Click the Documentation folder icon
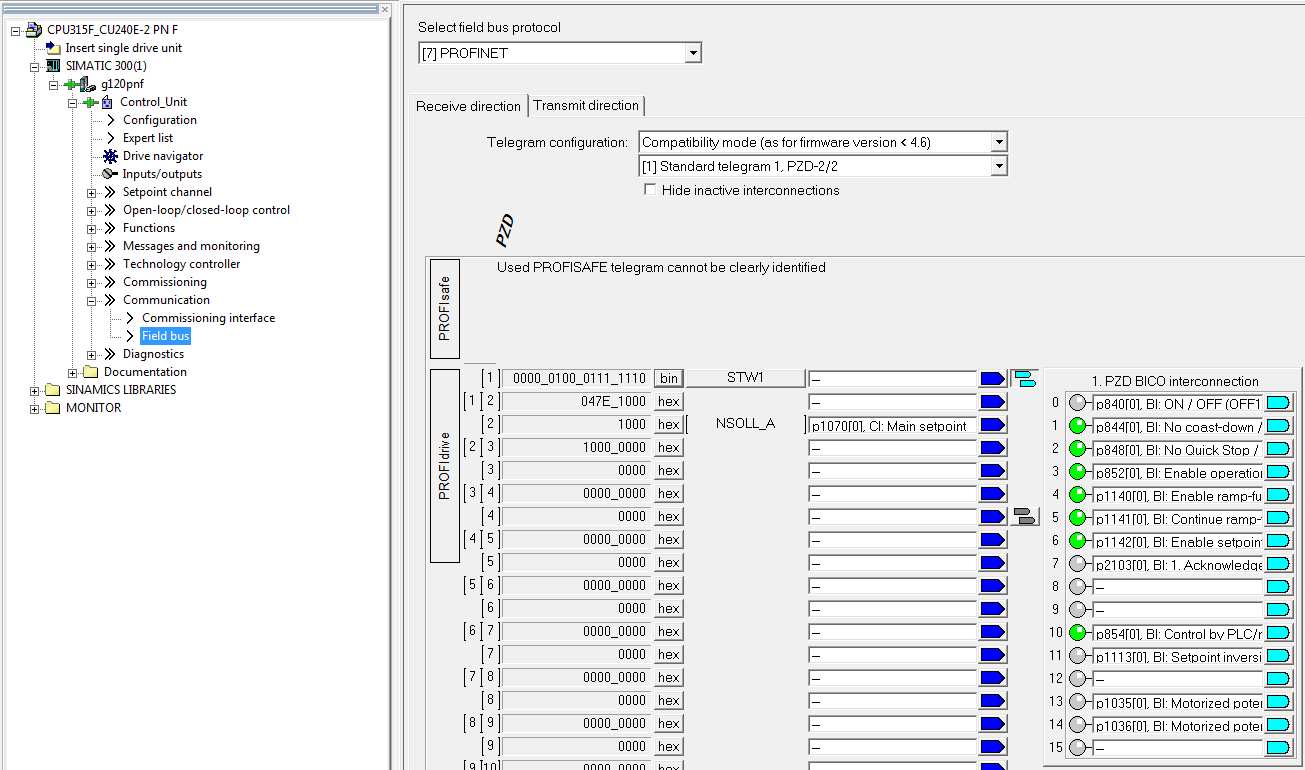The height and width of the screenshot is (770, 1305). tap(91, 372)
